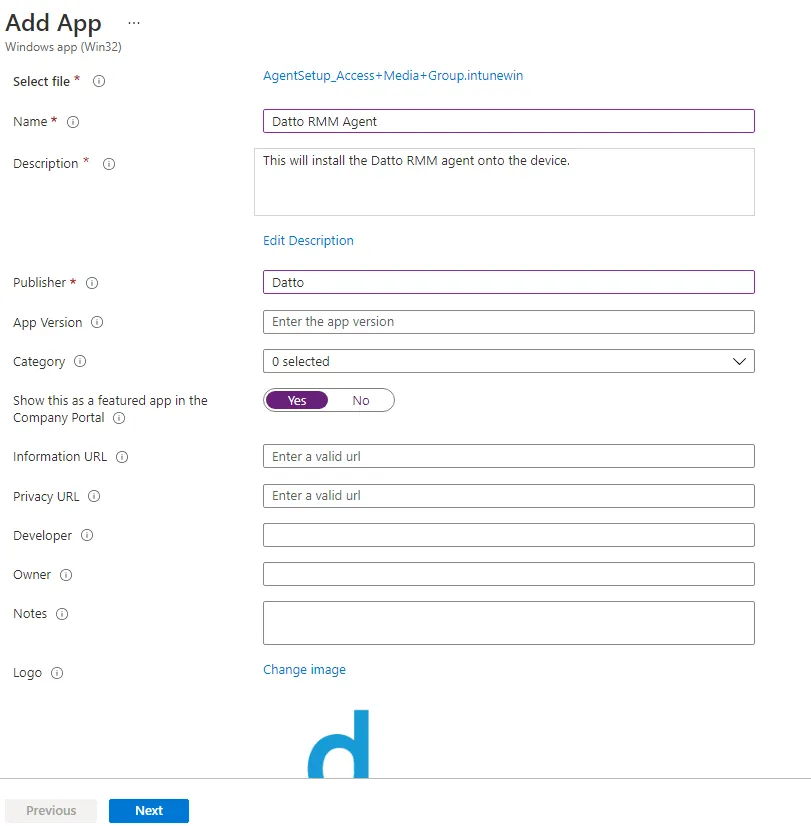Click Change image link
This screenshot has width=811, height=826.
(304, 670)
